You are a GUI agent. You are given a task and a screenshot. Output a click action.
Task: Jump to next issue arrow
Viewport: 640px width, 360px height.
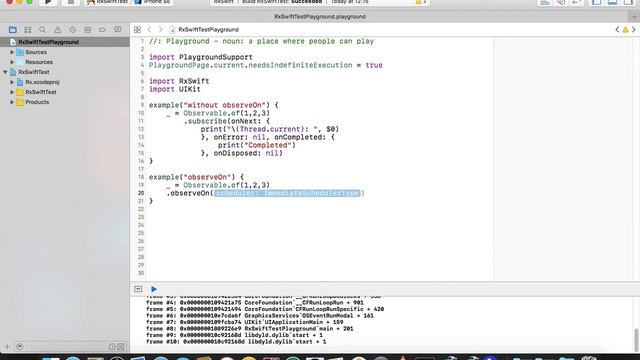tap(634, 29)
